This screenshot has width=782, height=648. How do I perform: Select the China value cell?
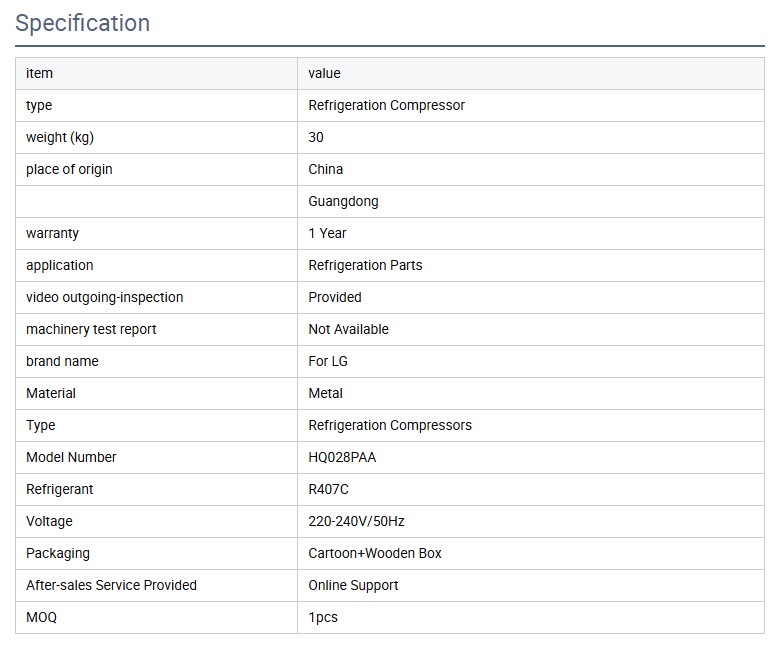[325, 169]
